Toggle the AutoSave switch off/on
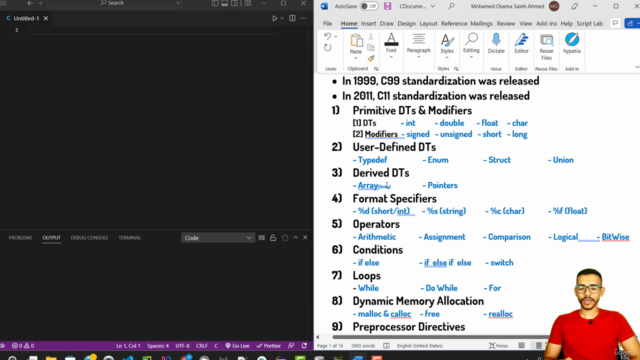The width and height of the screenshot is (640, 360). click(369, 6)
